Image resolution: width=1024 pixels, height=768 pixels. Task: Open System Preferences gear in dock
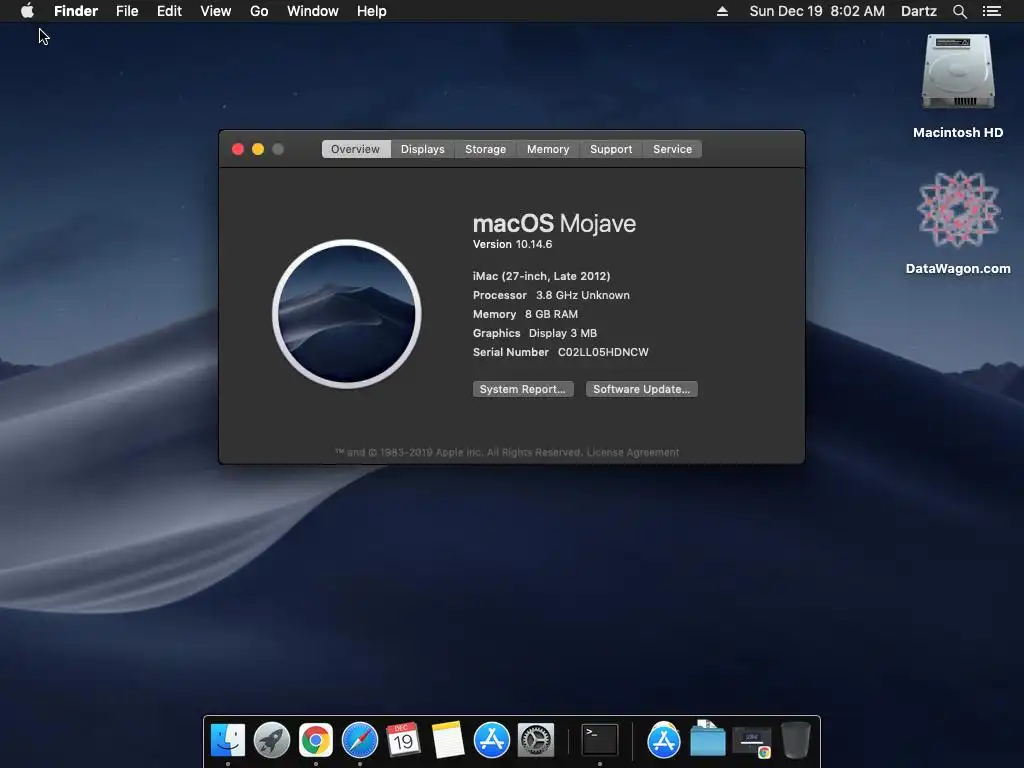(x=536, y=740)
